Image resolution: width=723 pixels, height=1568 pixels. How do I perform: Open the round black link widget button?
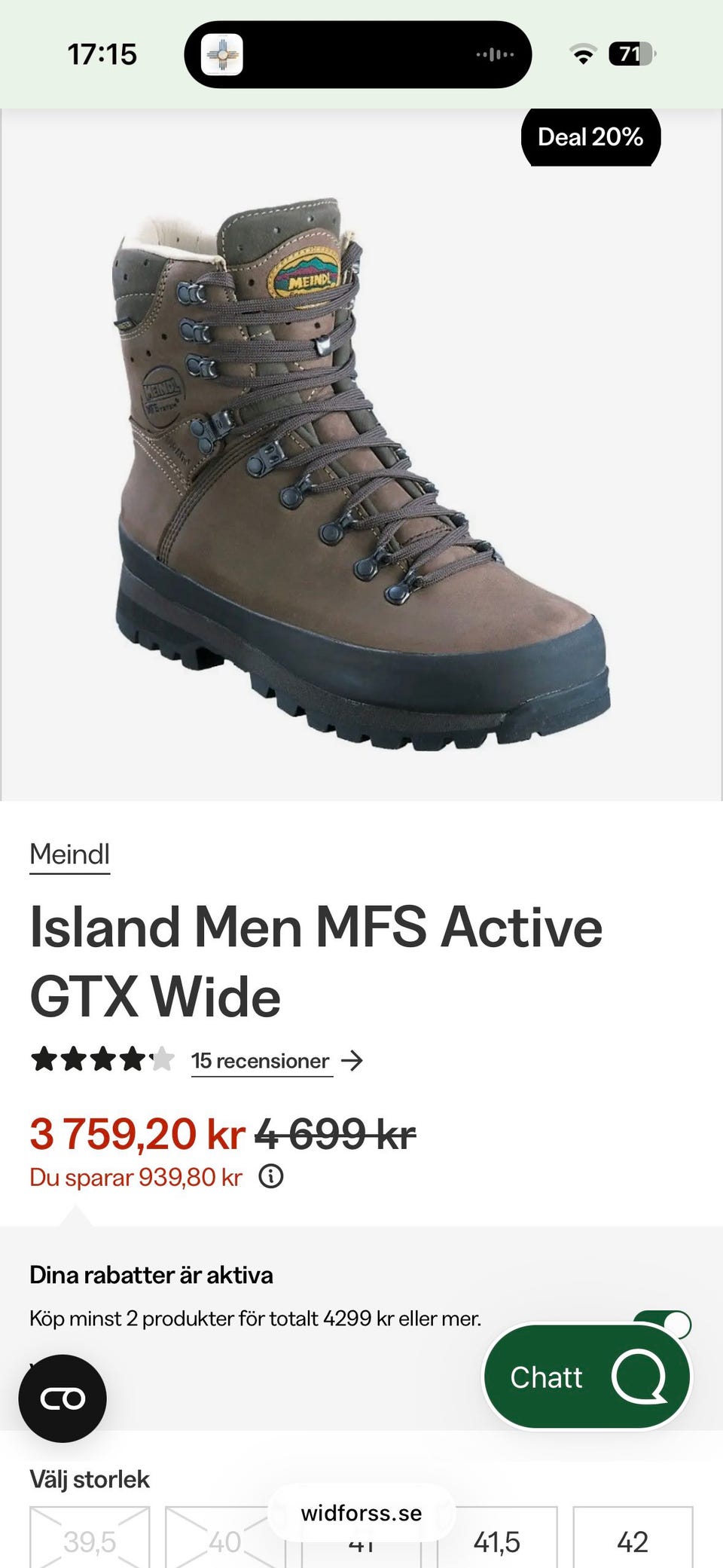(63, 1398)
